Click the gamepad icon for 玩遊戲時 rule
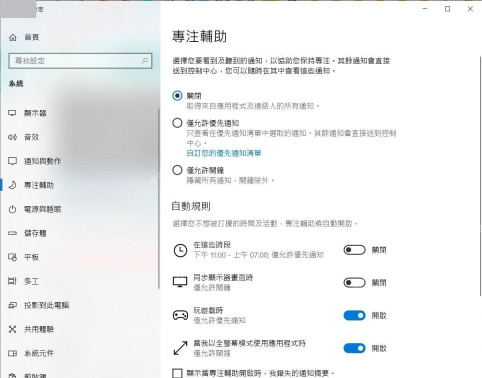Viewport: 482px width, 378px height. [x=180, y=315]
